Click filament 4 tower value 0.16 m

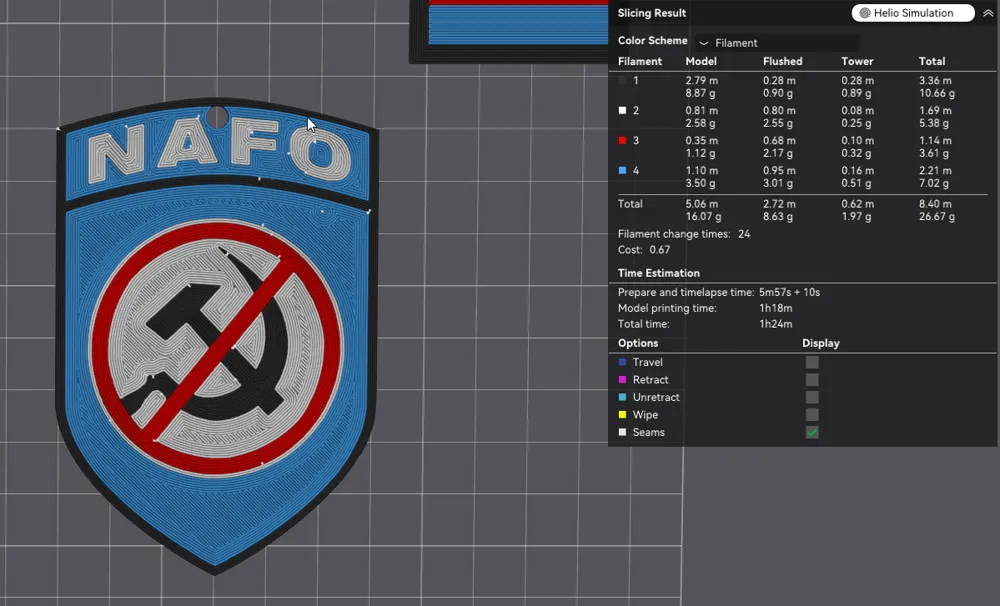(858, 170)
